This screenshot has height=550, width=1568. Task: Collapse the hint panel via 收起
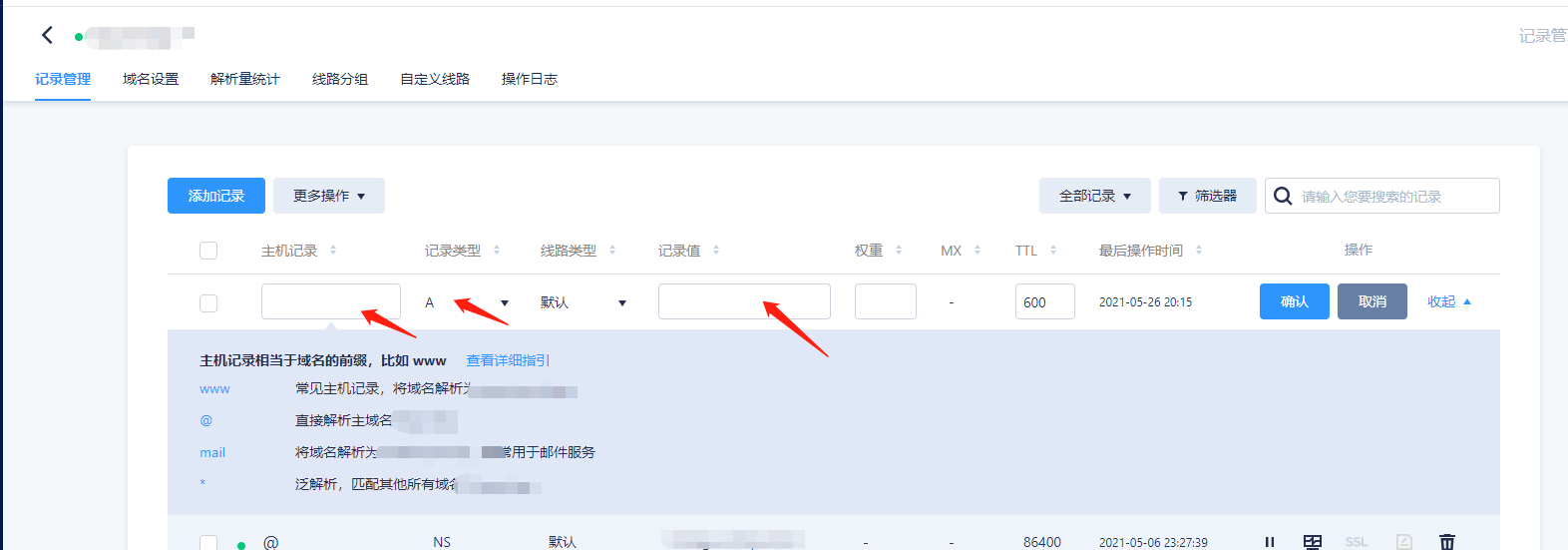point(1449,301)
